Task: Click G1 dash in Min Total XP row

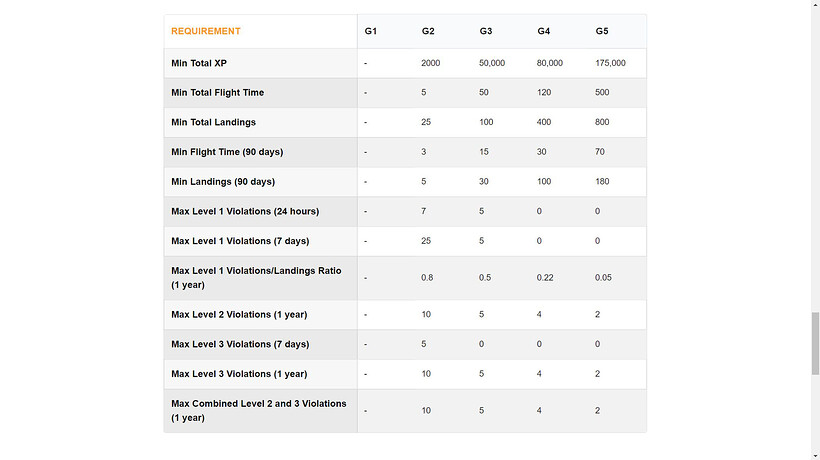Action: (366, 63)
